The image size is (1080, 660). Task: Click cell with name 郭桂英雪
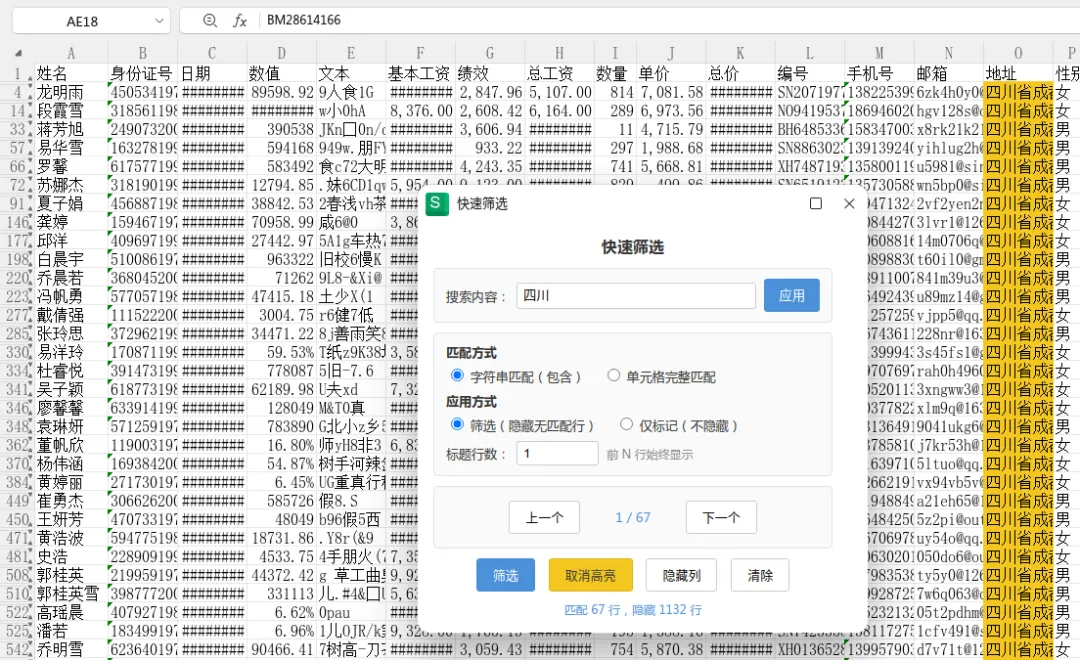tap(70, 593)
